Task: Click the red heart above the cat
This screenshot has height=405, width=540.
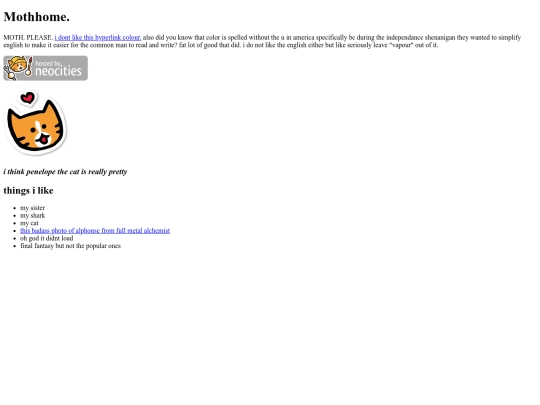Action: (x=28, y=98)
